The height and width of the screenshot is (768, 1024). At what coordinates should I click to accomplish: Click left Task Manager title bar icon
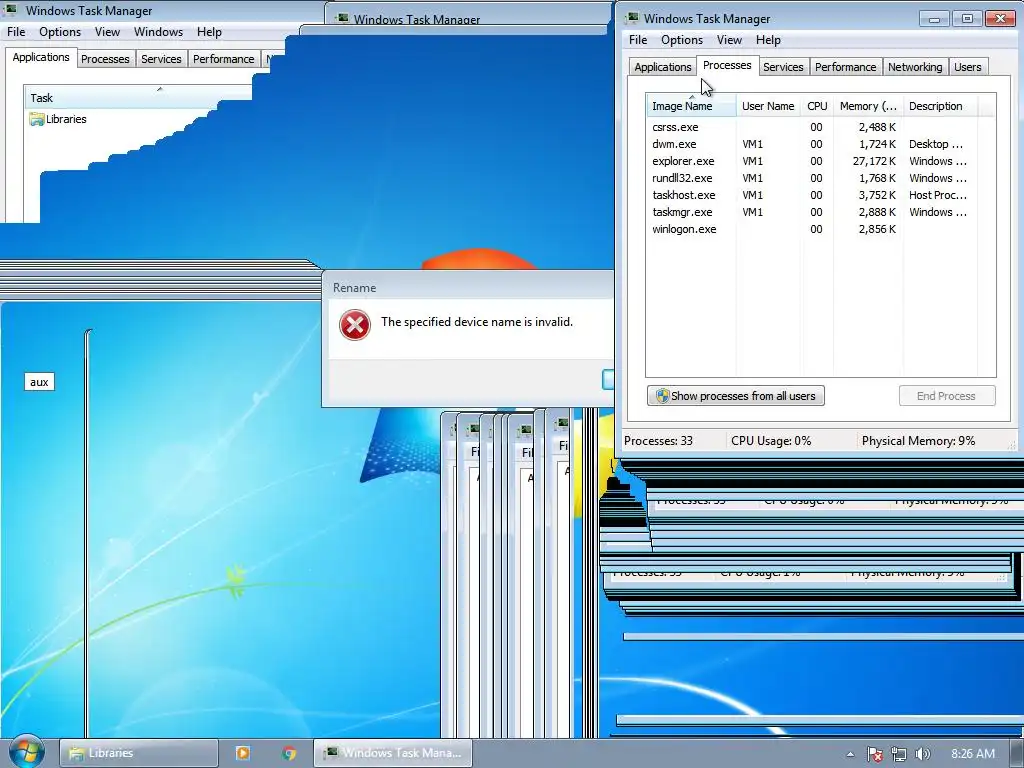click(x=10, y=10)
